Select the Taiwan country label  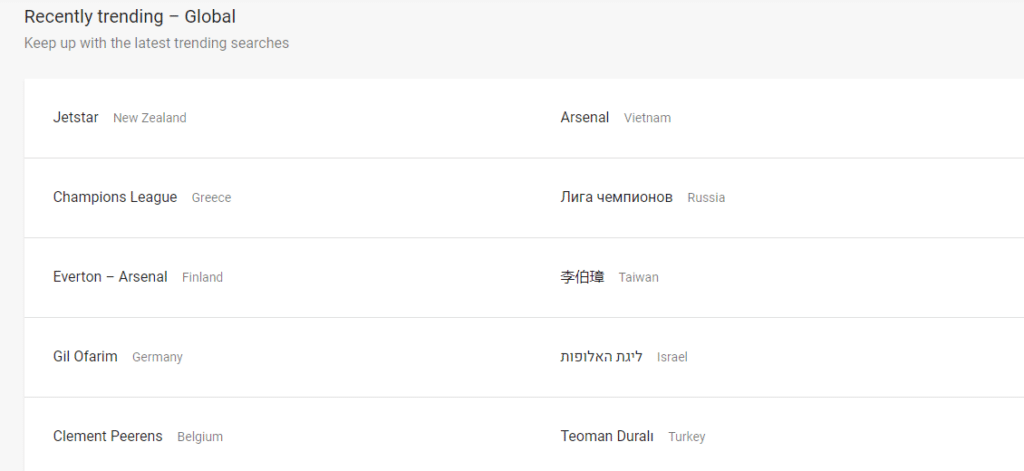[x=638, y=278]
